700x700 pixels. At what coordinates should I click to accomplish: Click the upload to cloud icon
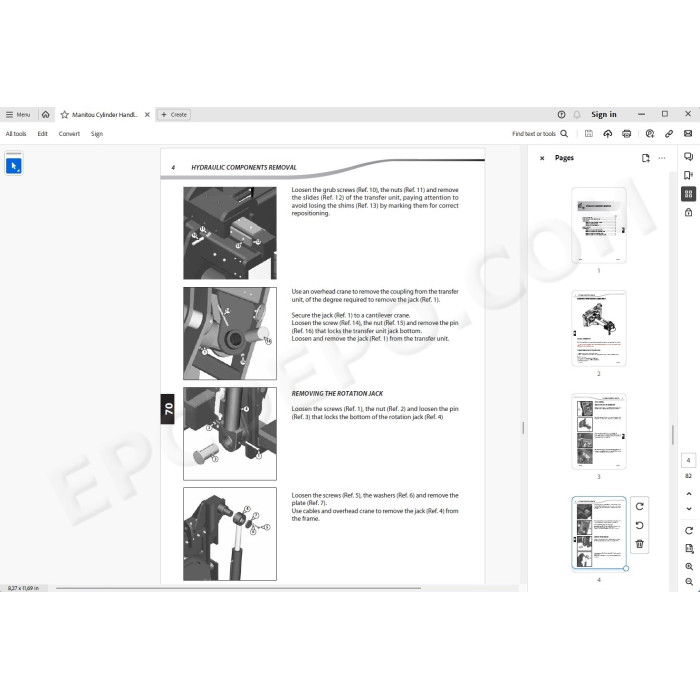coord(608,133)
